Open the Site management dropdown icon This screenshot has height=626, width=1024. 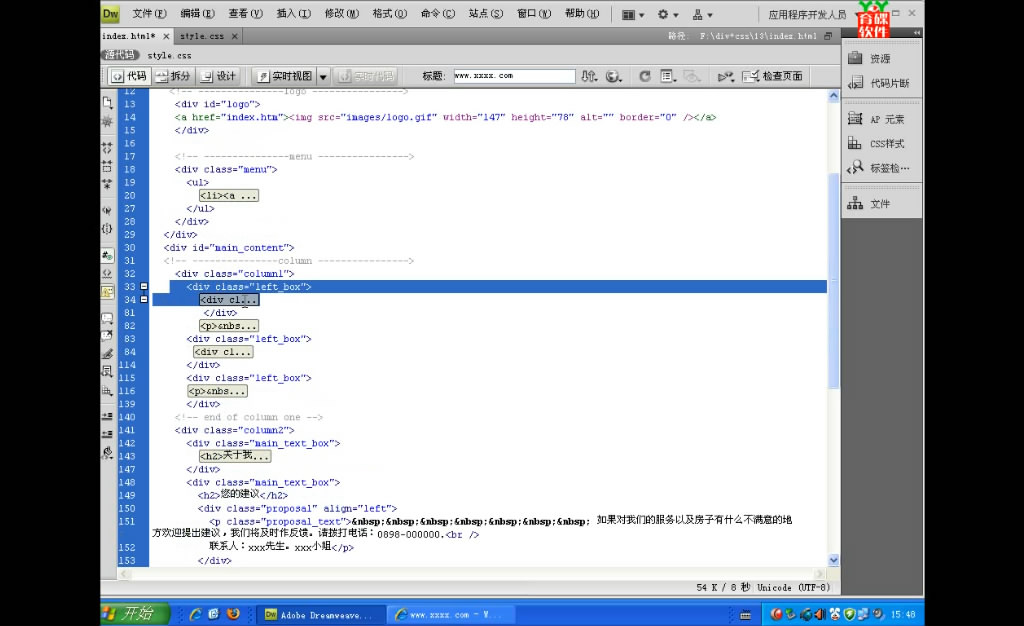(703, 14)
